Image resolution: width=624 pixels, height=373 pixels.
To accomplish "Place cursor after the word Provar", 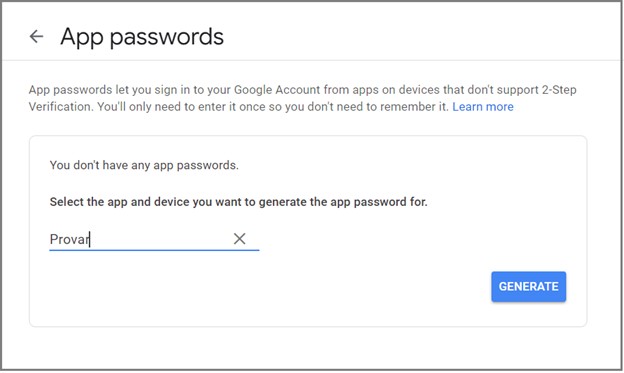I will pyautogui.click(x=90, y=239).
